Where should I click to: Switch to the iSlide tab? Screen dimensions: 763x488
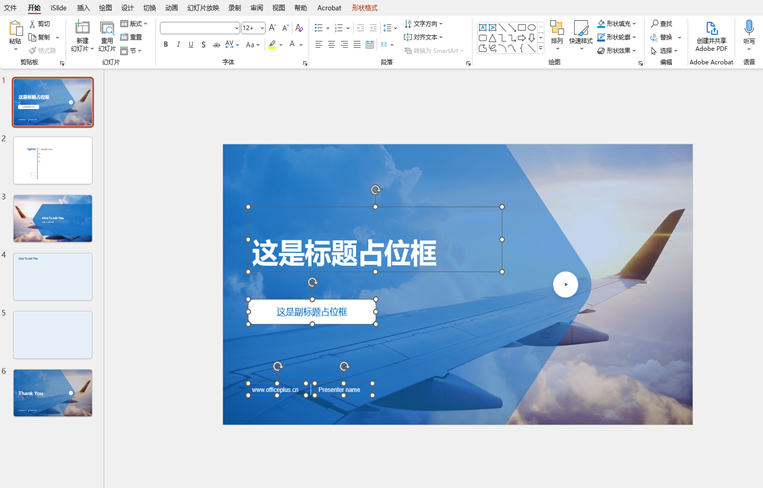click(x=58, y=8)
